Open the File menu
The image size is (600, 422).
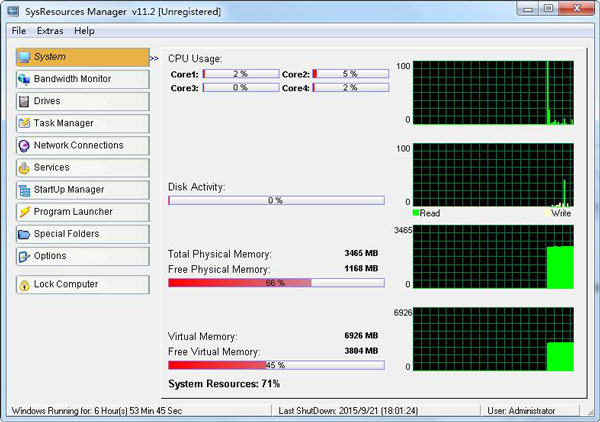19,31
